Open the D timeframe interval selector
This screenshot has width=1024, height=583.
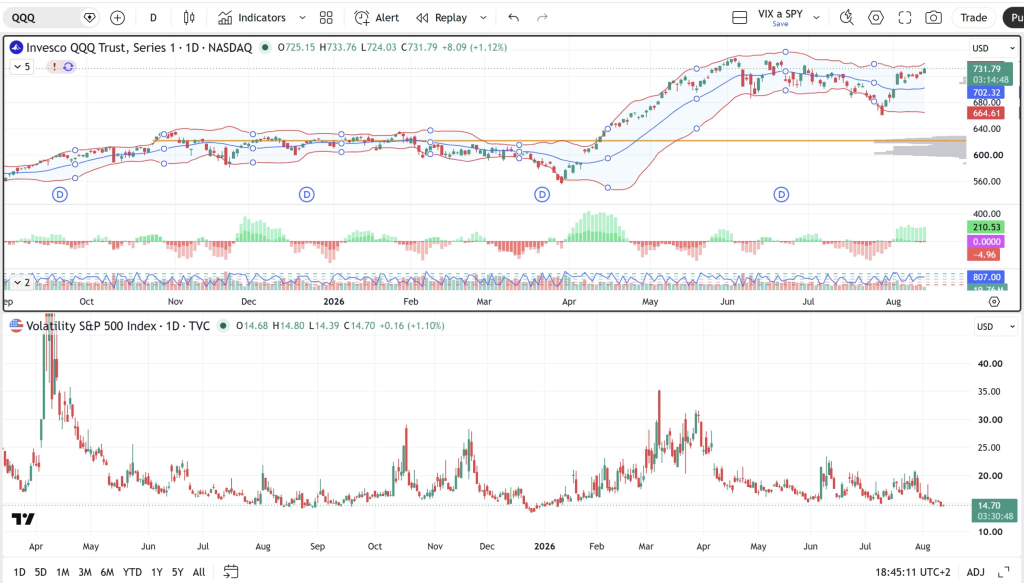coord(153,18)
